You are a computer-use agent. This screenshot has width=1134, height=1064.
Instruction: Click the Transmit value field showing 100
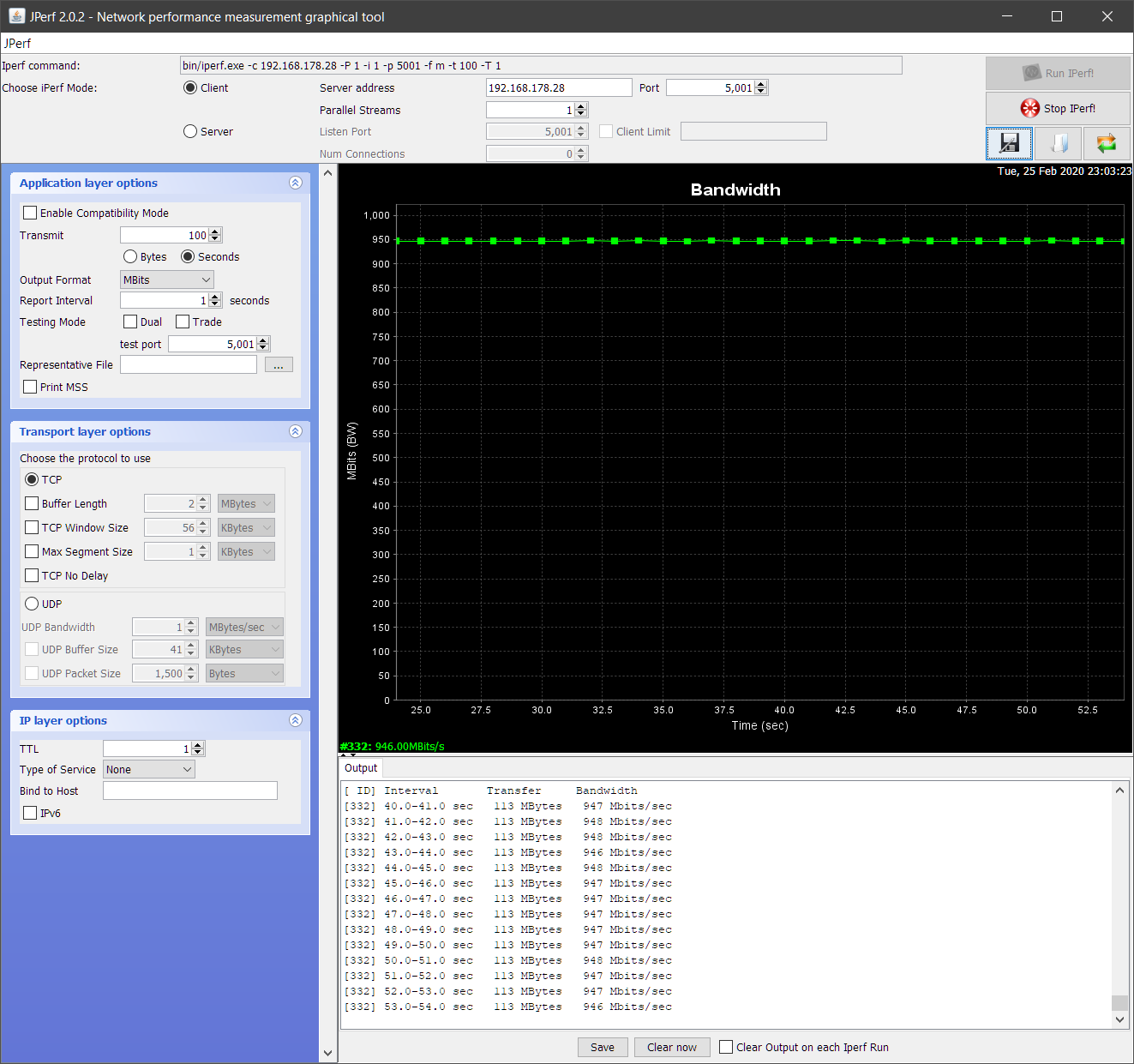pos(165,235)
